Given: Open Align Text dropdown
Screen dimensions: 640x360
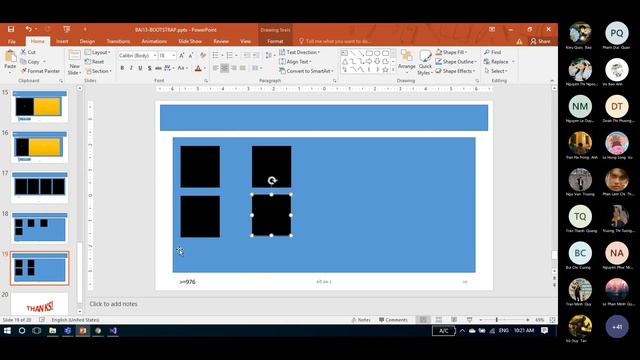Looking at the screenshot, I should coord(295,62).
